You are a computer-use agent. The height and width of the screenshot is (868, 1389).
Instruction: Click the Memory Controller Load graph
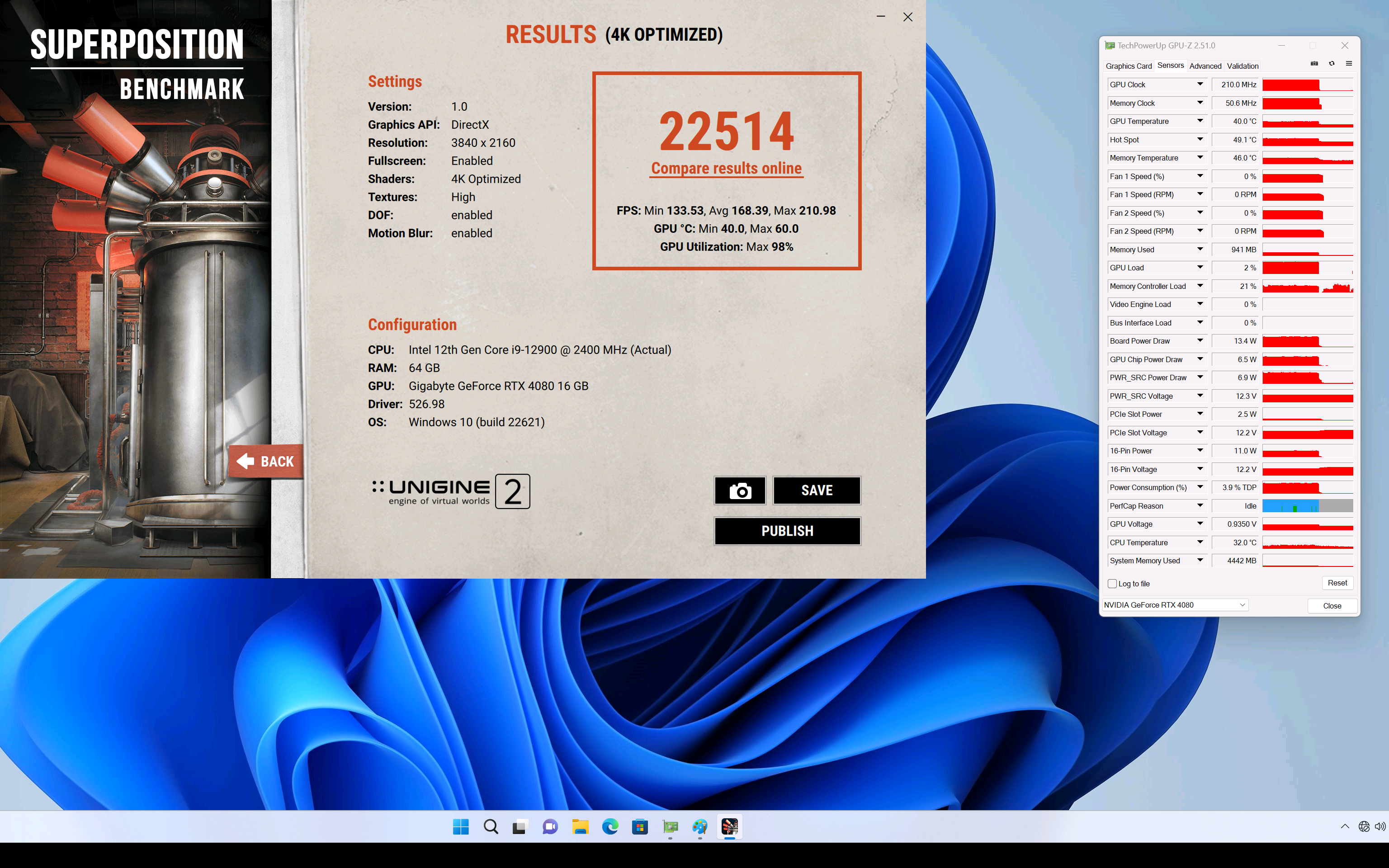coord(1308,287)
